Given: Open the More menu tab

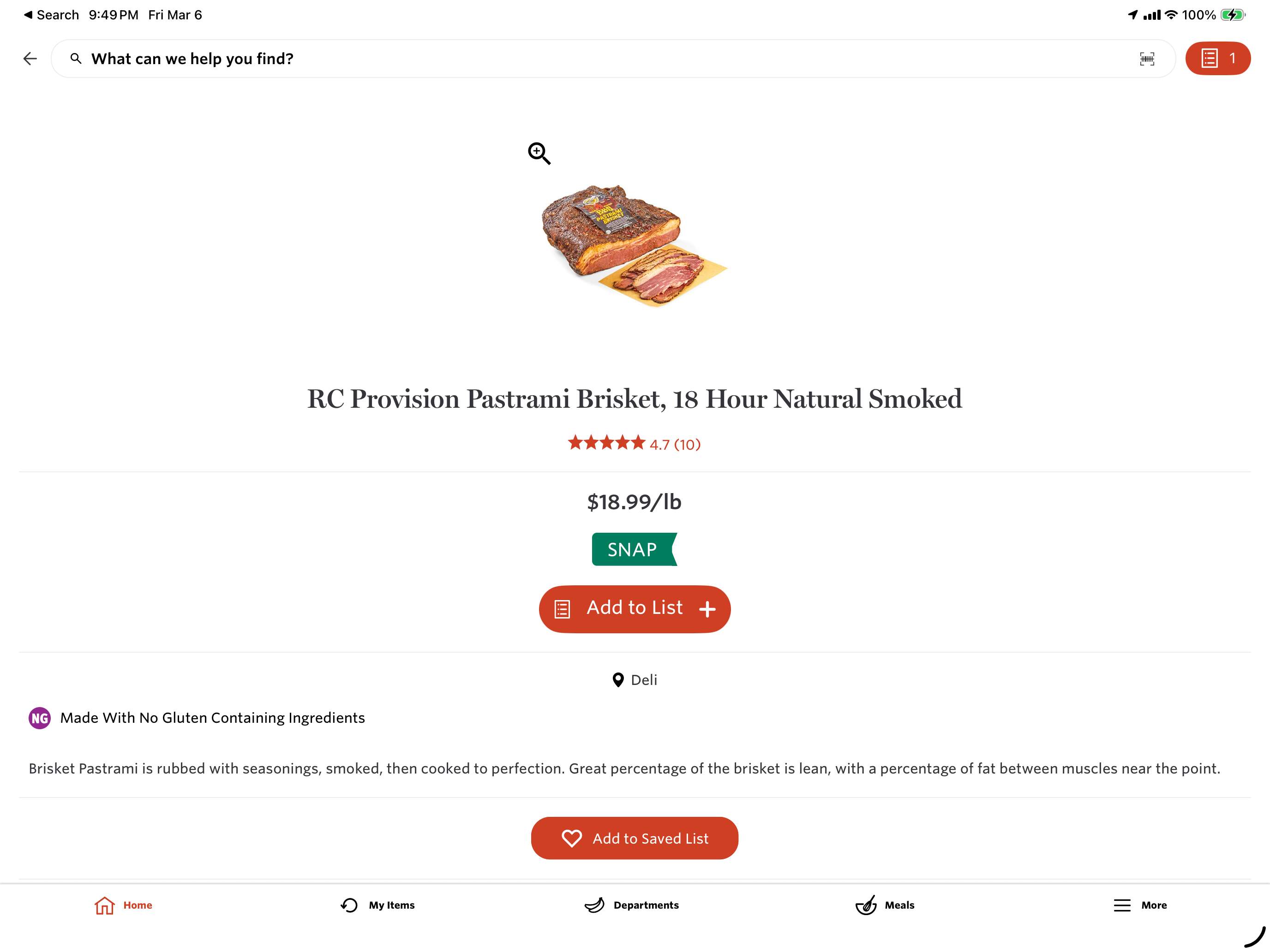Looking at the screenshot, I should [x=1140, y=905].
